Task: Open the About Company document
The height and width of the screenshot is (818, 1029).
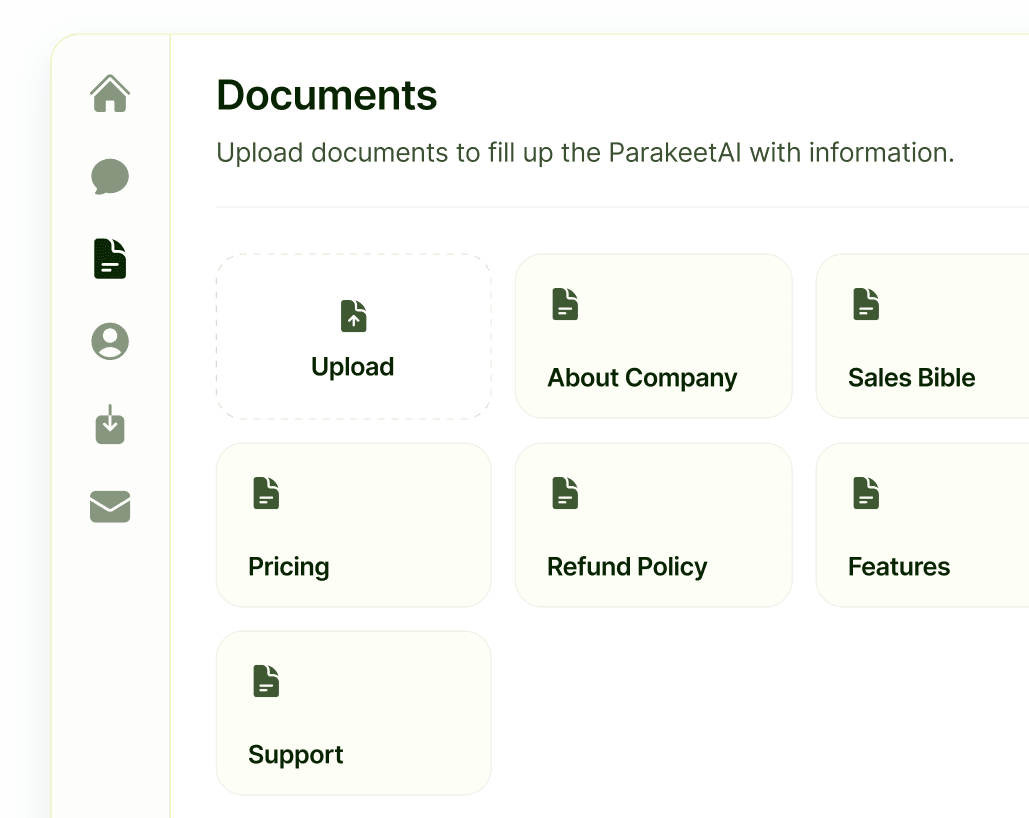Action: 653,336
